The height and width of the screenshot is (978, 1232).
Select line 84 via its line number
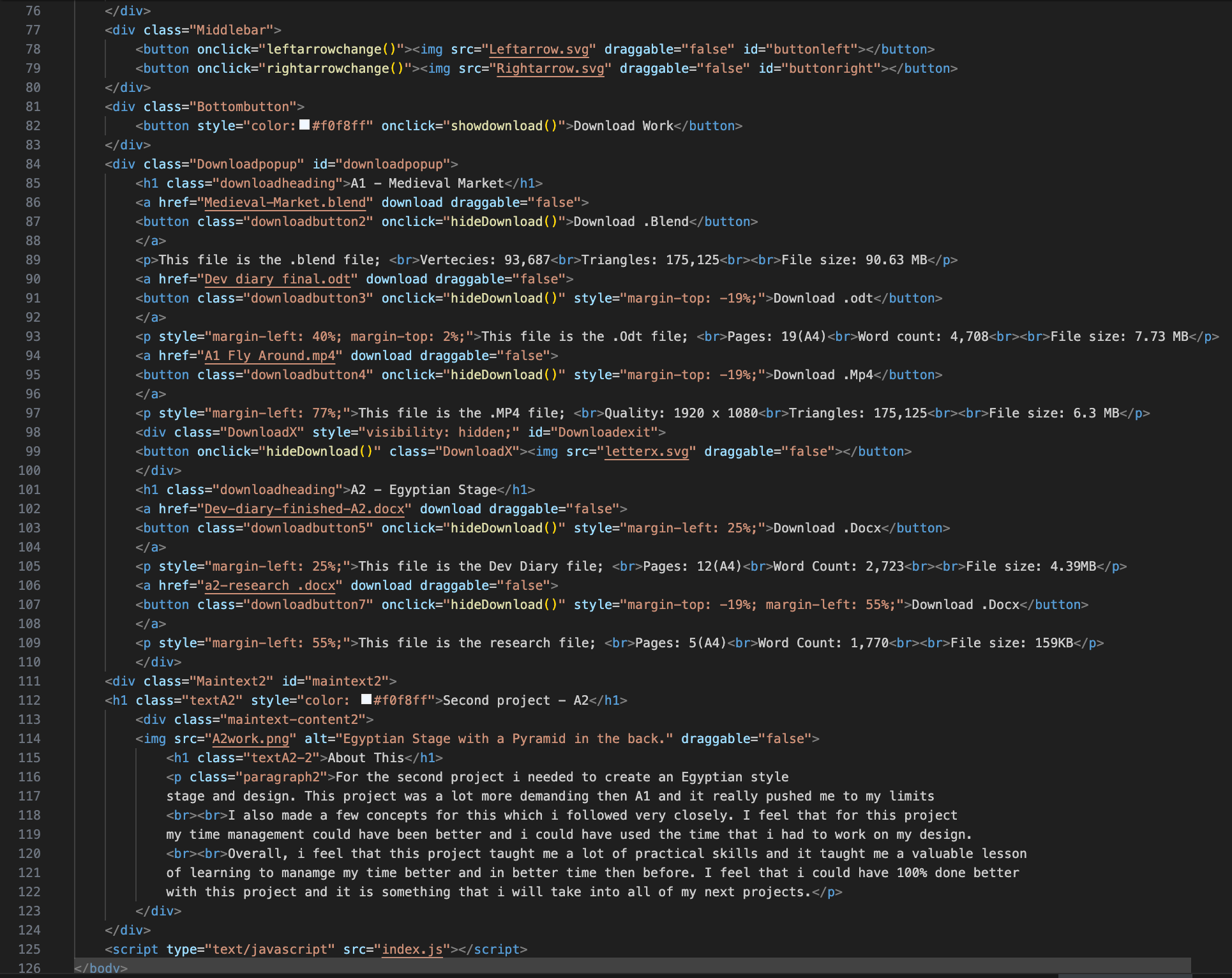(x=33, y=164)
